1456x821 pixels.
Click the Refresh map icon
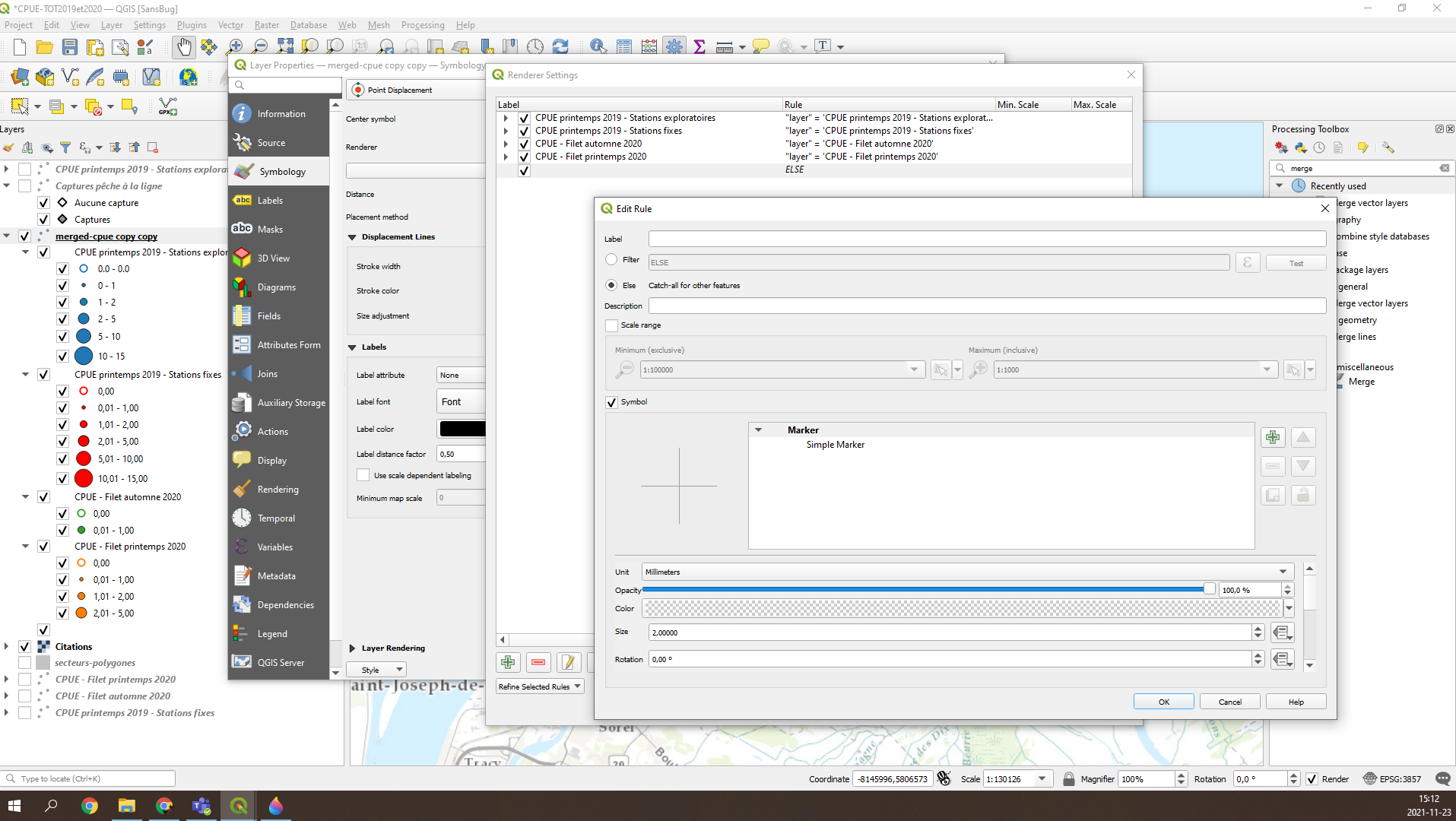[x=560, y=47]
